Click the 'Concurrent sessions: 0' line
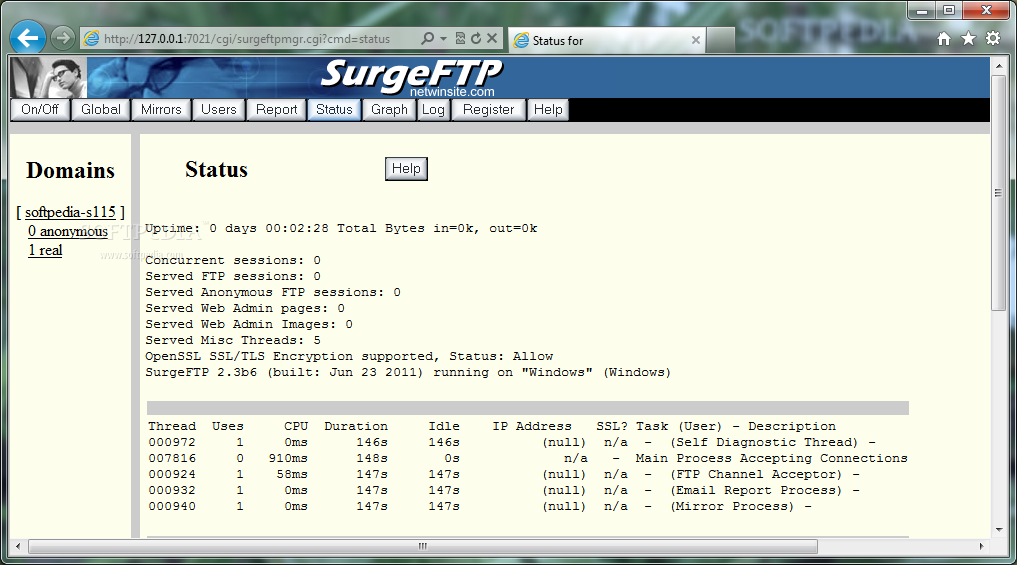The width and height of the screenshot is (1017, 565). pos(233,260)
